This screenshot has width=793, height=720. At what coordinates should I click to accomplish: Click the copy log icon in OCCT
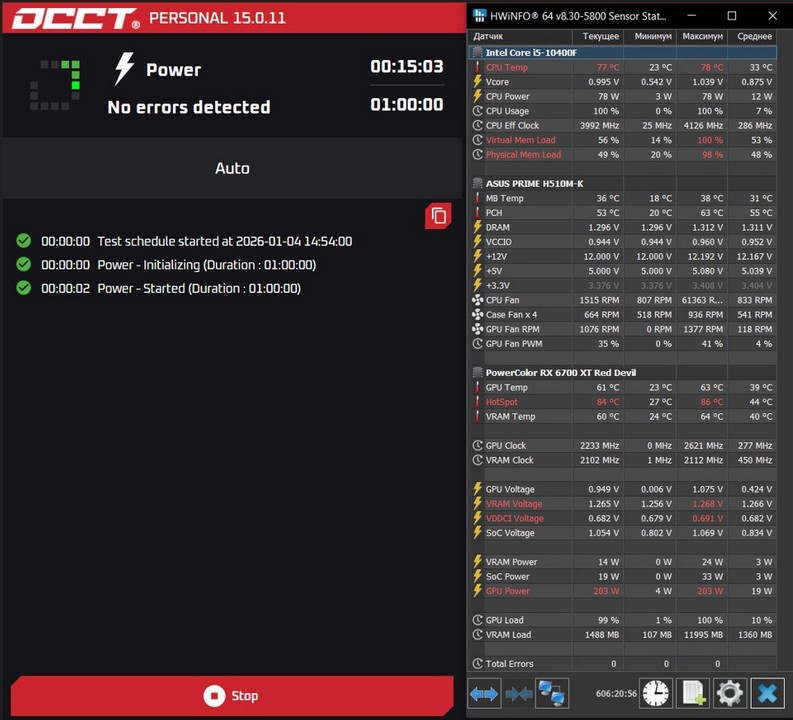coord(438,216)
